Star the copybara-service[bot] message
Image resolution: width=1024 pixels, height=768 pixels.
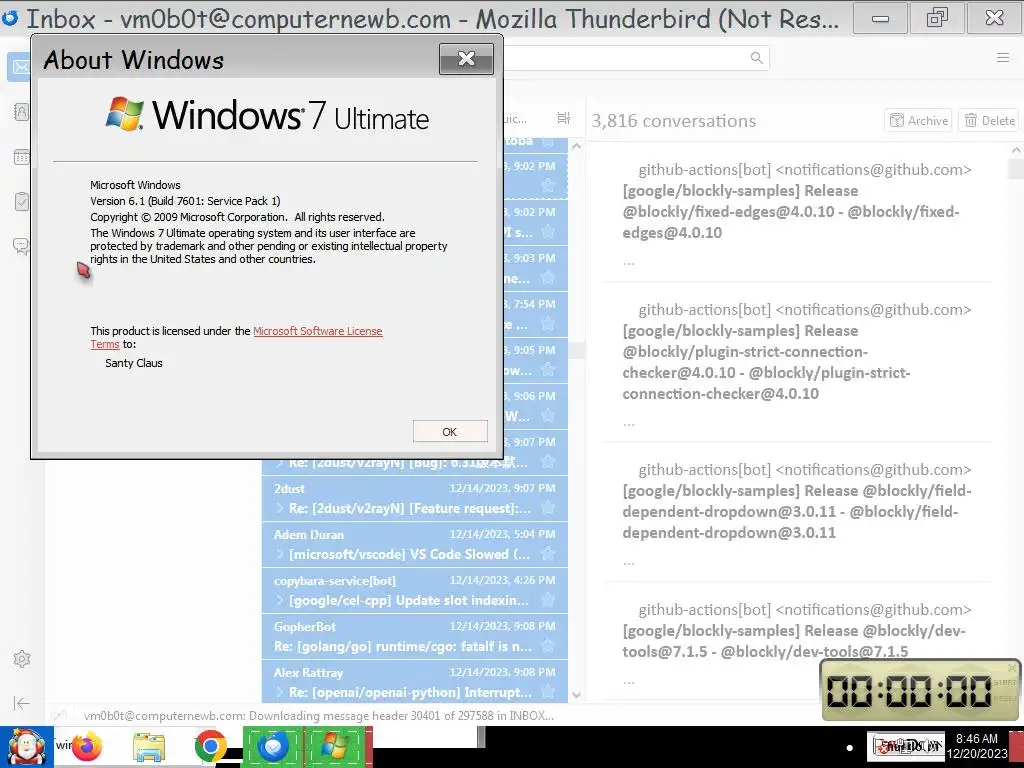(x=548, y=600)
